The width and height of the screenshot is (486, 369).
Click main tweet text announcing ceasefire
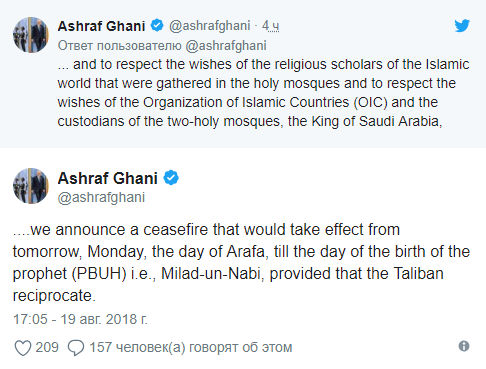click(241, 263)
